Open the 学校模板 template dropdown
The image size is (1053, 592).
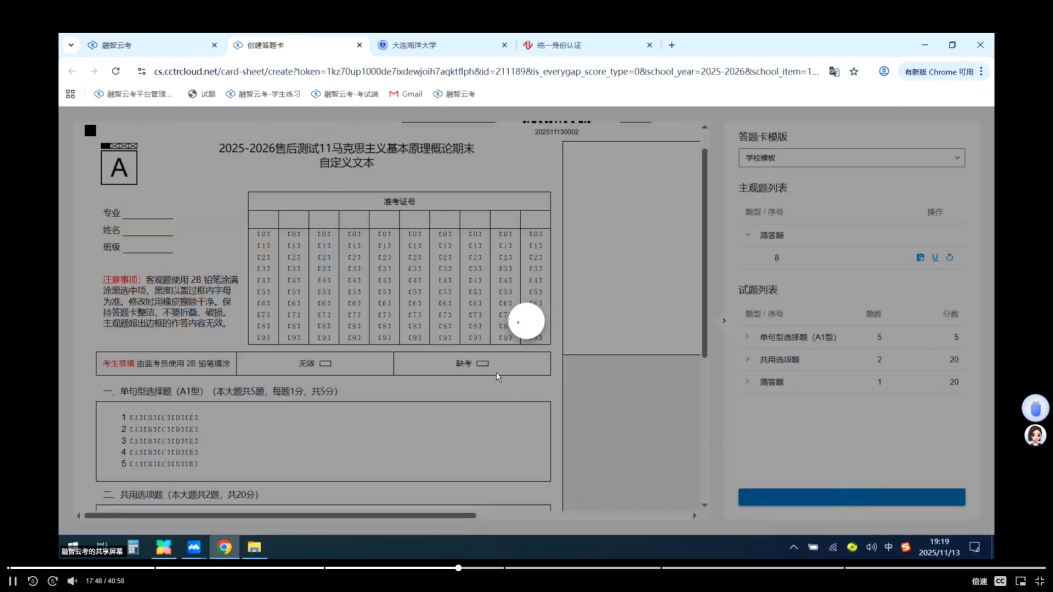[851, 158]
